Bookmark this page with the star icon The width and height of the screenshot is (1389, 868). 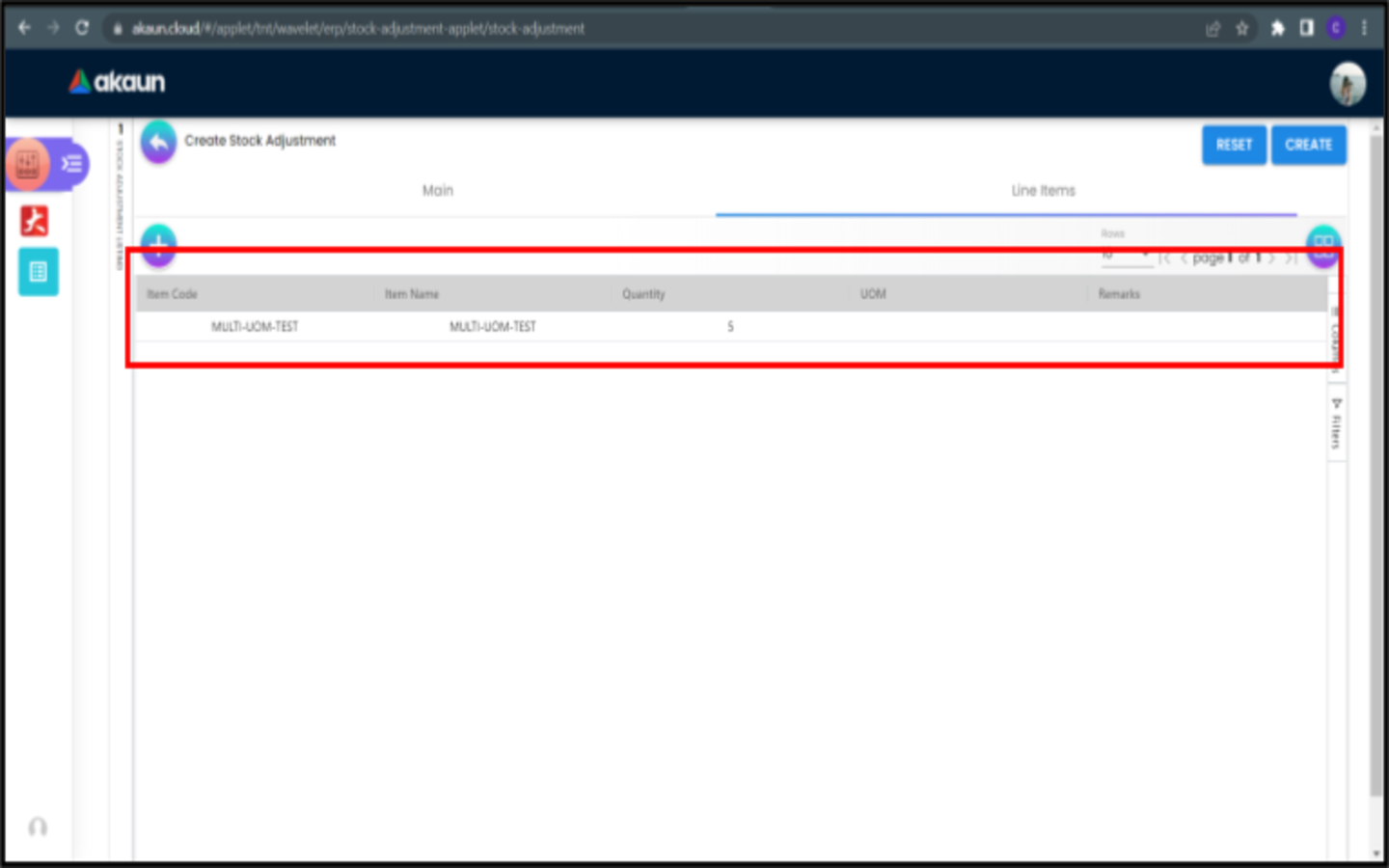pos(1242,28)
